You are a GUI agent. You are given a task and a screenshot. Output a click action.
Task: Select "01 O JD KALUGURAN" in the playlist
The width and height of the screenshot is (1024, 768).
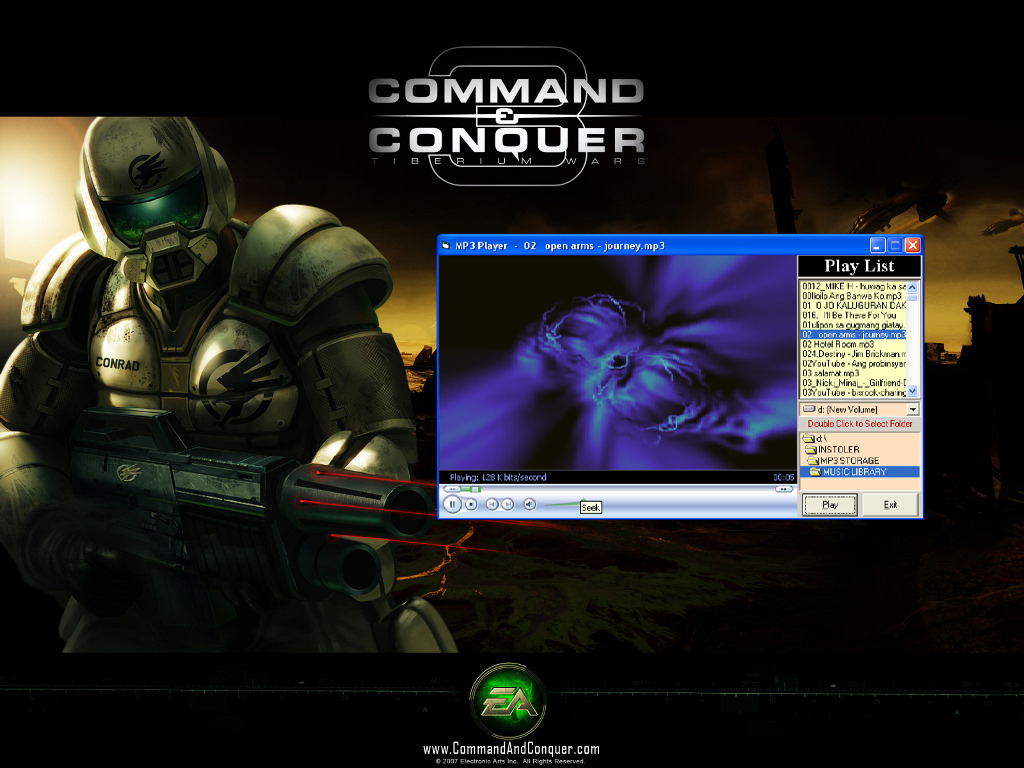coord(854,306)
